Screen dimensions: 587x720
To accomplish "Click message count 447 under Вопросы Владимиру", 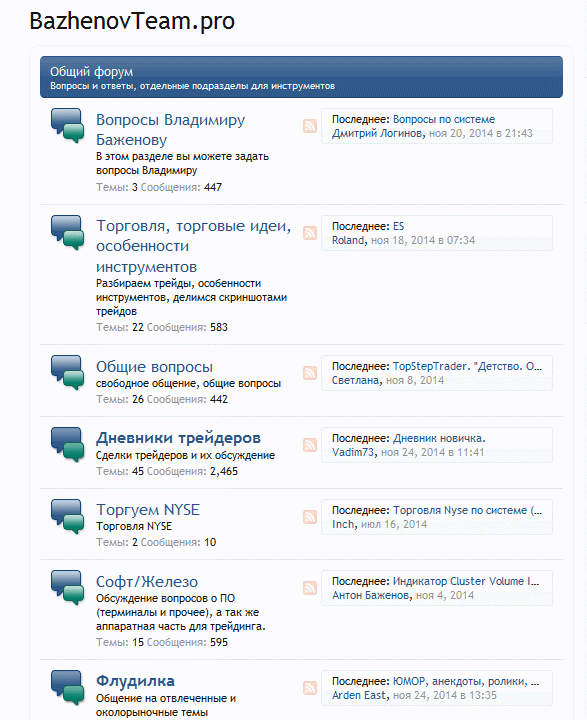I will pyautogui.click(x=213, y=187).
